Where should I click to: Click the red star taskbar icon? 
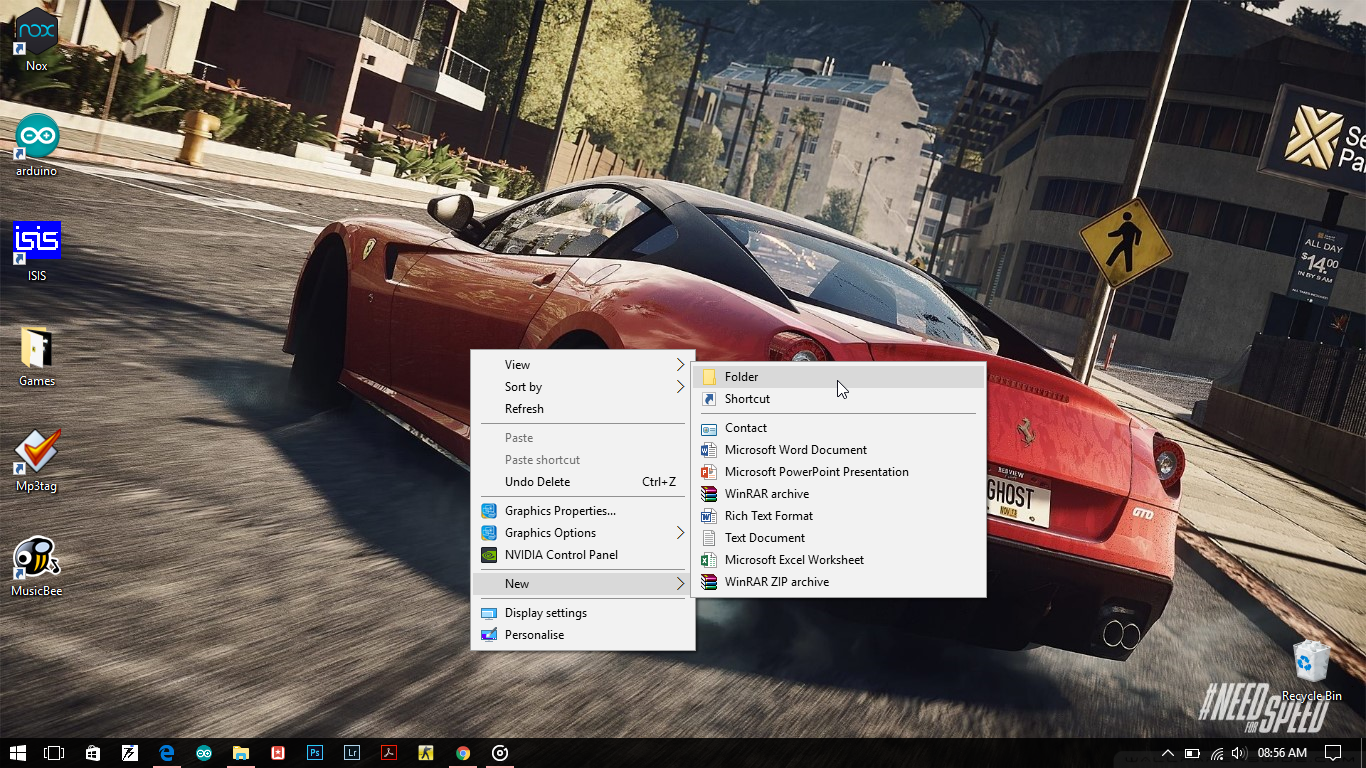278,753
